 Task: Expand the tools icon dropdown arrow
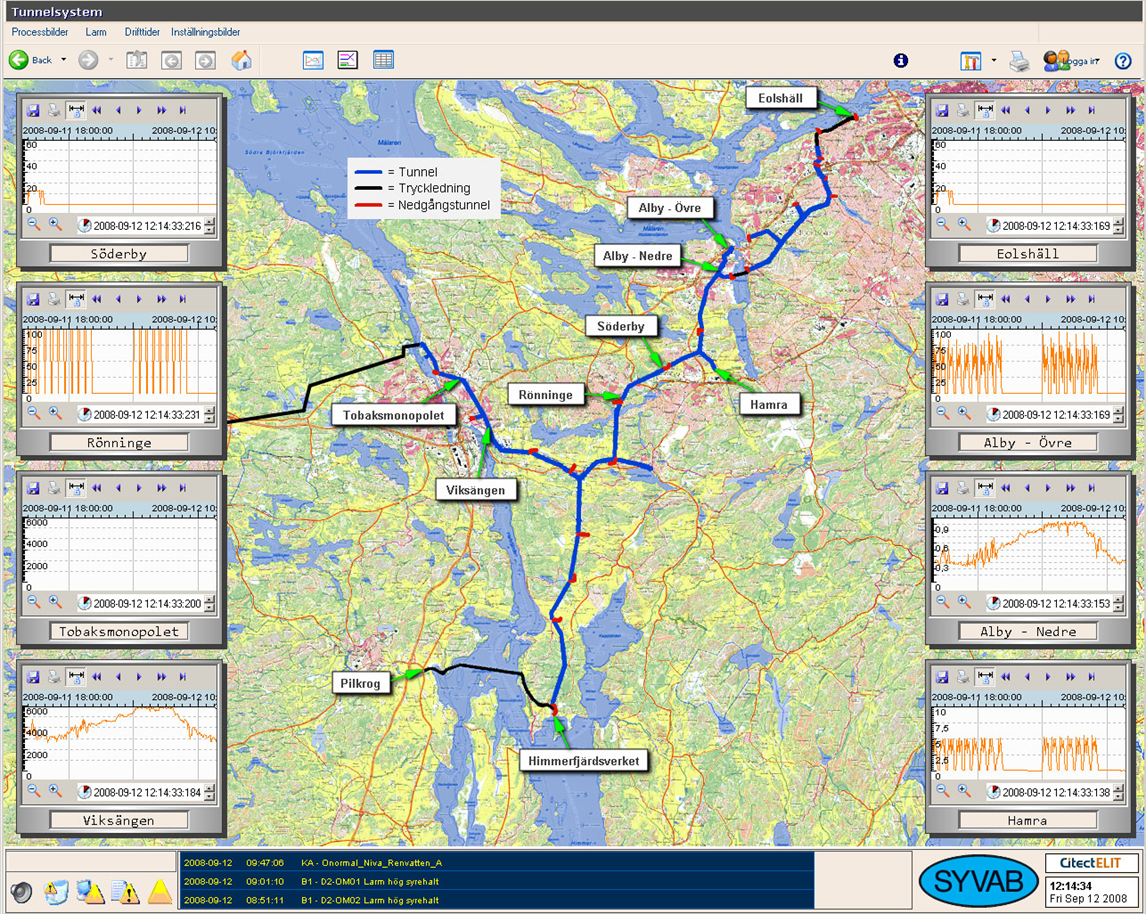pyautogui.click(x=993, y=61)
